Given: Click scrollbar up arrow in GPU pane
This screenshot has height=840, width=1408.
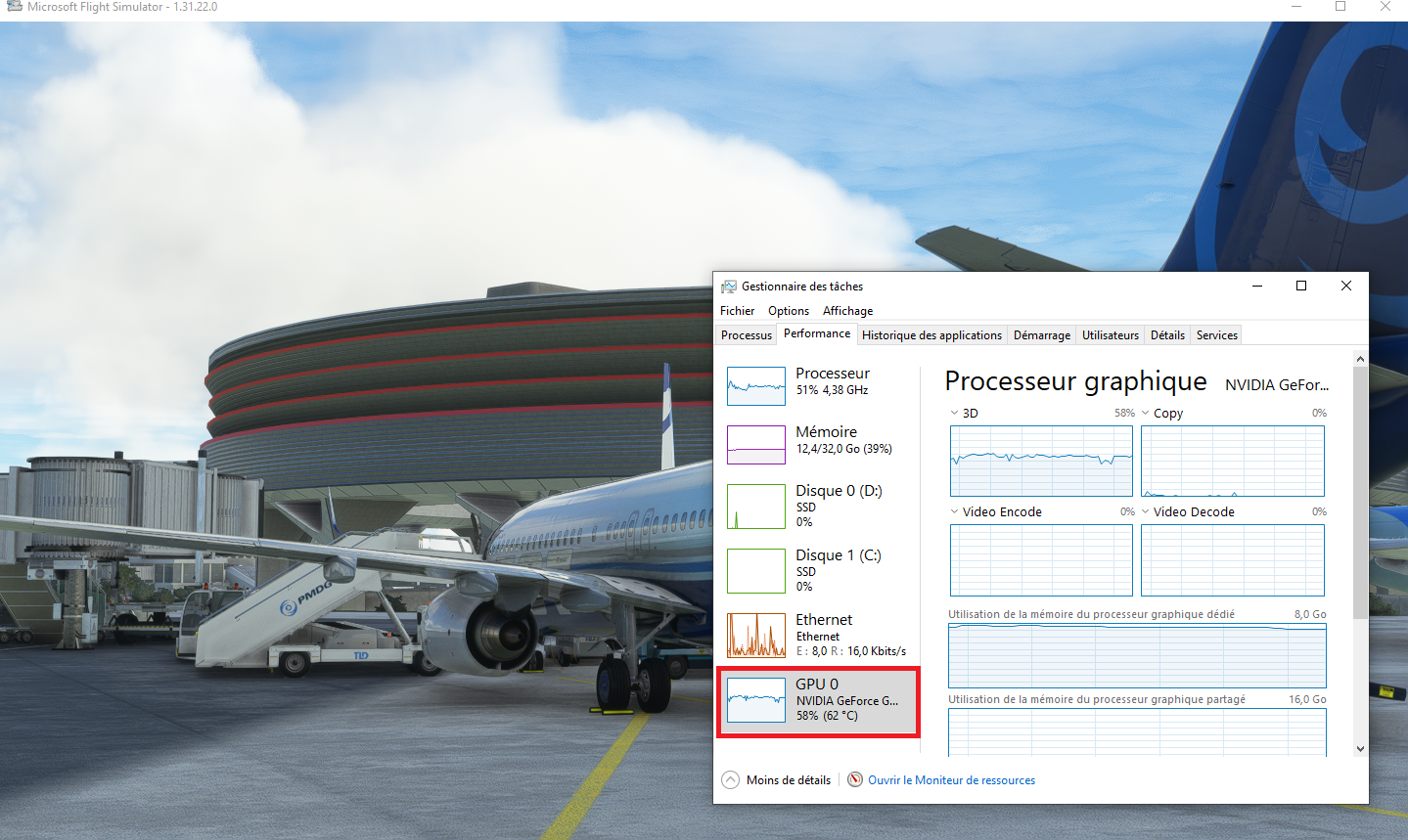Looking at the screenshot, I should pyautogui.click(x=1360, y=359).
